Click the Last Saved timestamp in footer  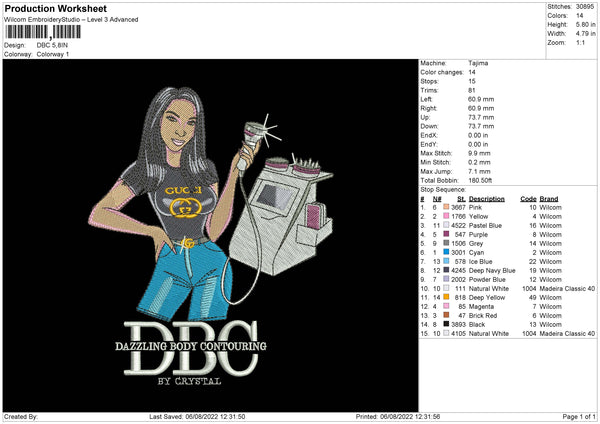[197, 416]
